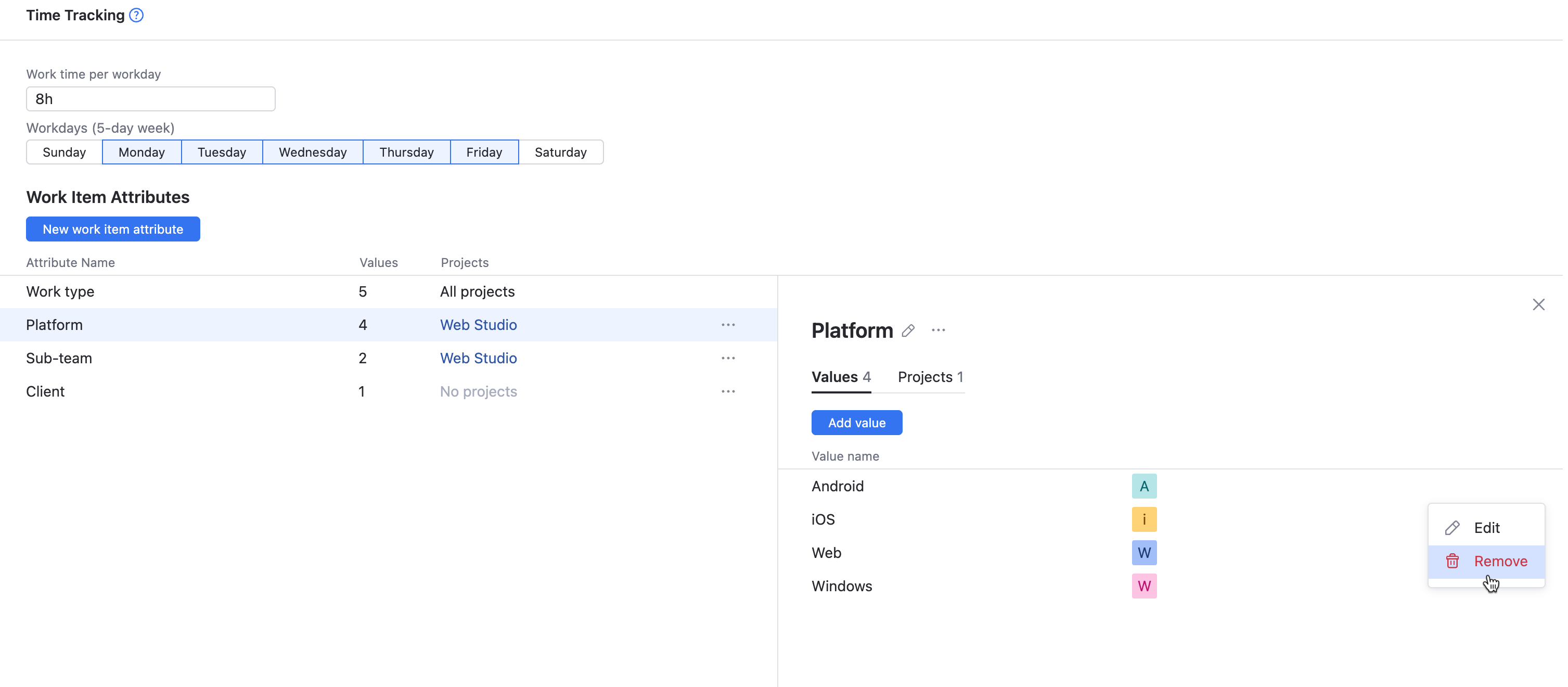This screenshot has height=687, width=1568.
Task: Open the three-dot menu for Sub-team row
Action: tap(728, 358)
